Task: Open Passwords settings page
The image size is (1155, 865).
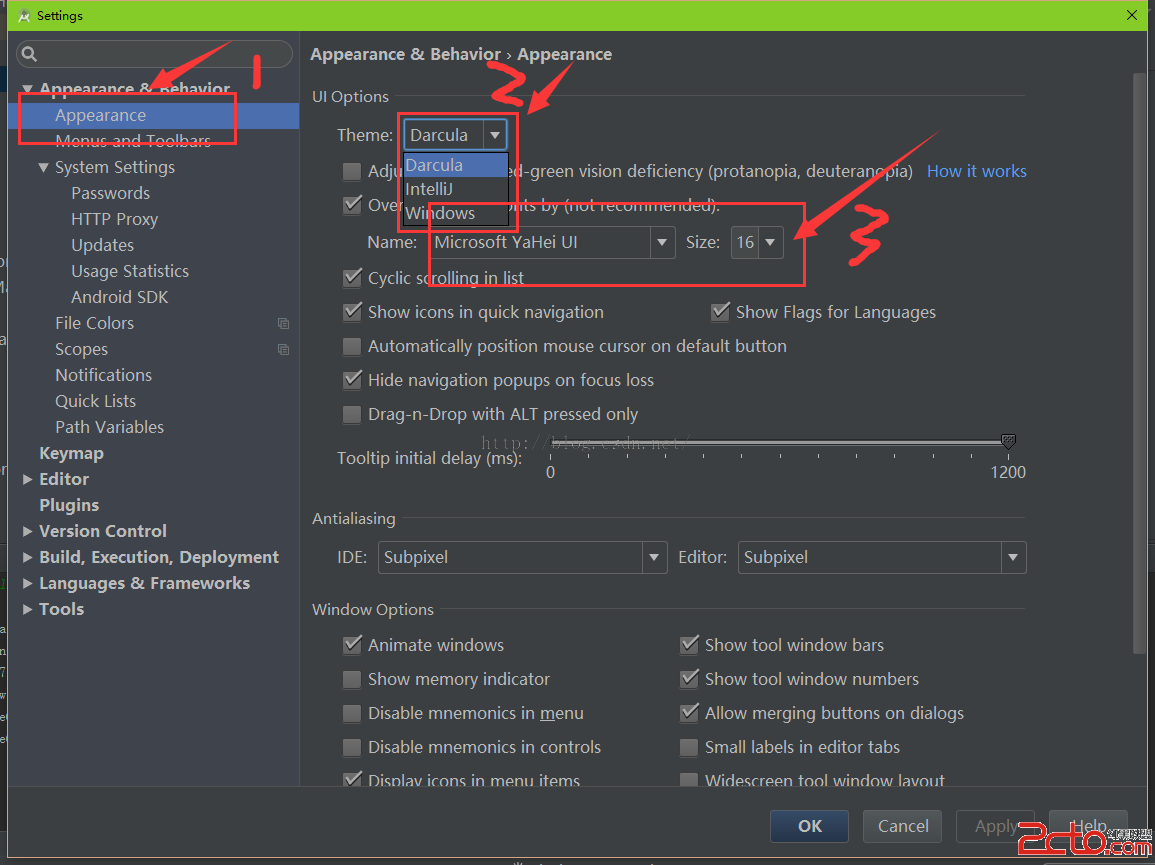Action: [x=110, y=193]
